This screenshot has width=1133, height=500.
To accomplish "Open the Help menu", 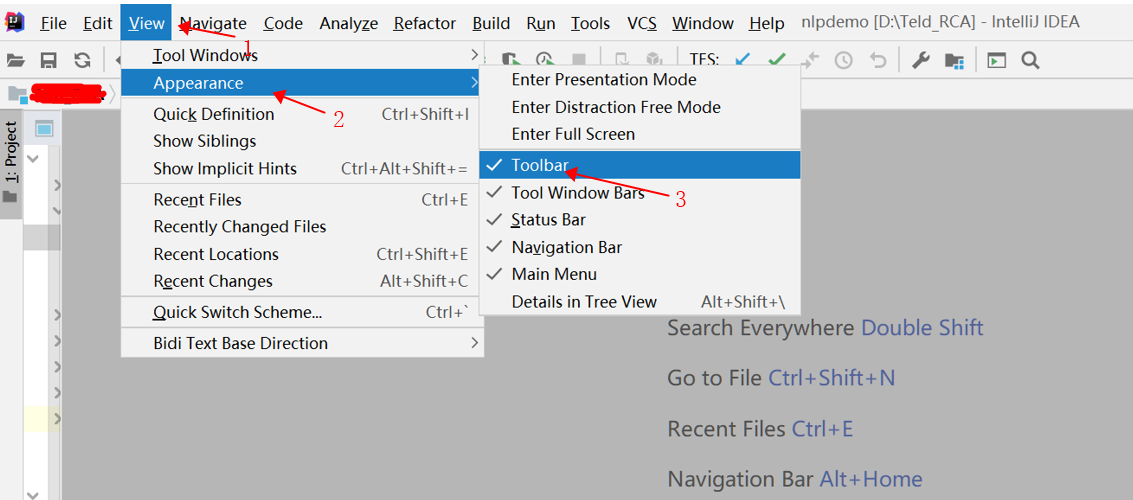I will pos(767,24).
